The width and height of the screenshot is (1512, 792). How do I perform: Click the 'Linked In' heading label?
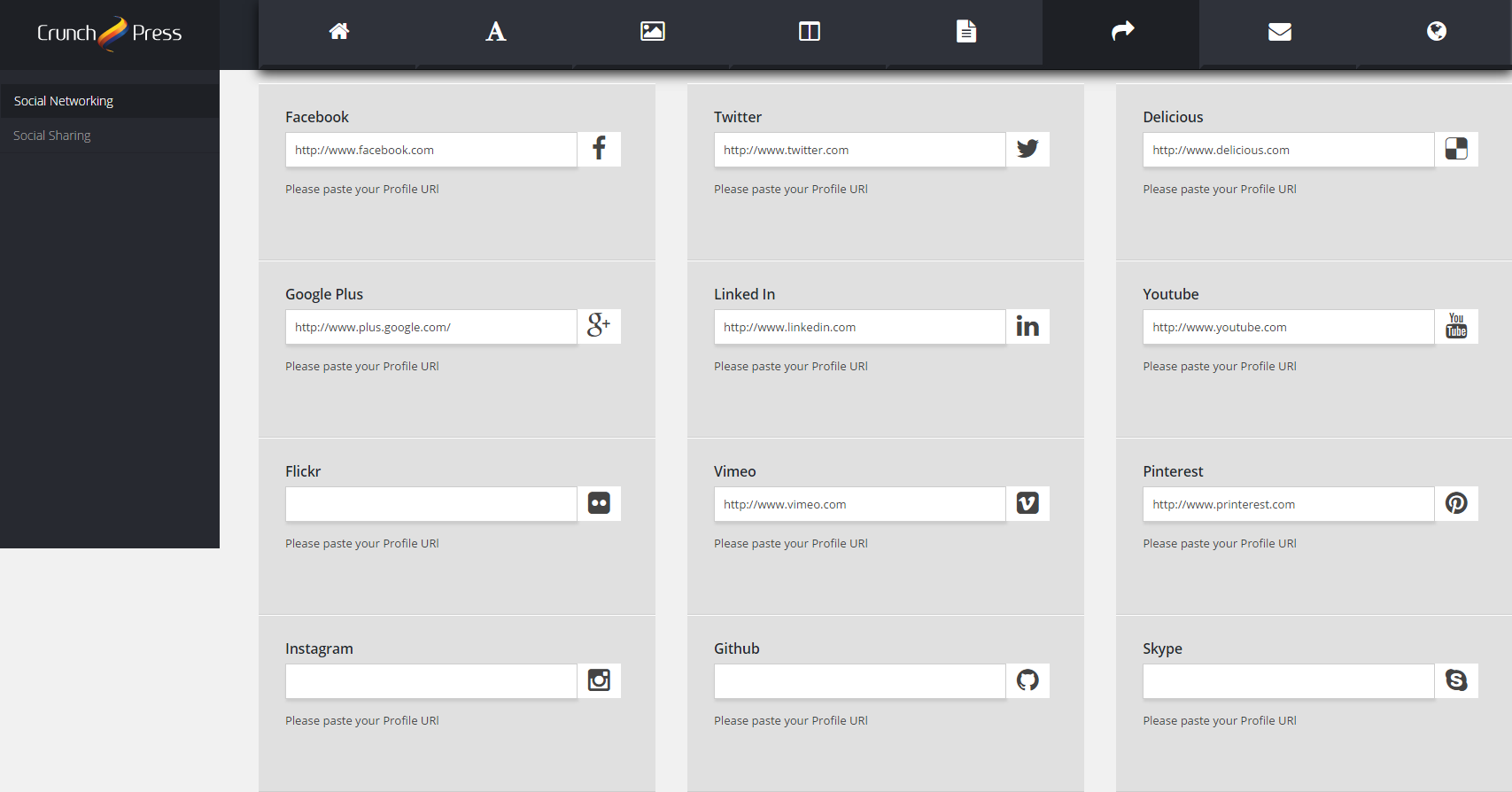click(744, 294)
